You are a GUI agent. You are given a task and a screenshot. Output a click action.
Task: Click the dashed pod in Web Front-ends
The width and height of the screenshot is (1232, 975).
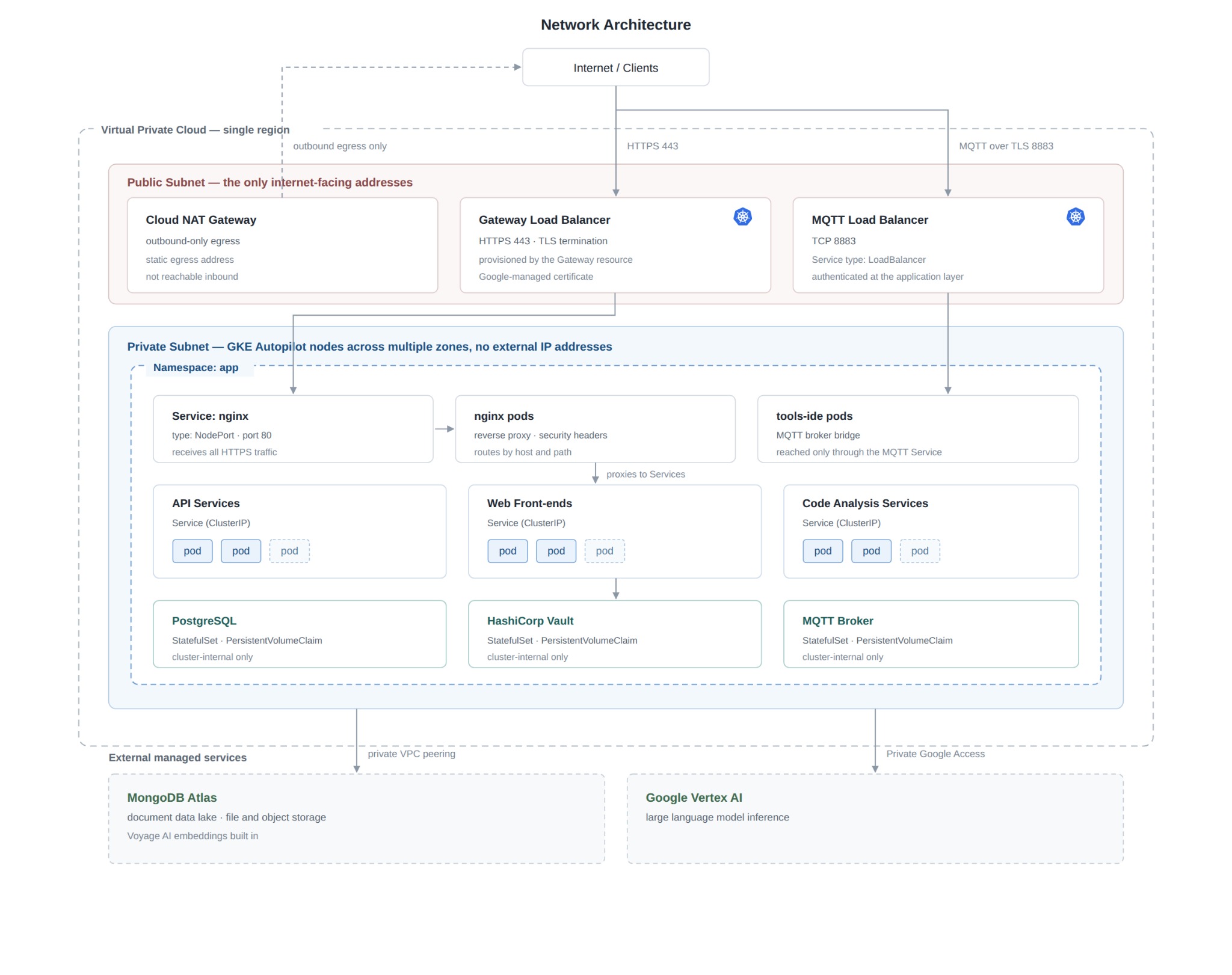tap(605, 551)
